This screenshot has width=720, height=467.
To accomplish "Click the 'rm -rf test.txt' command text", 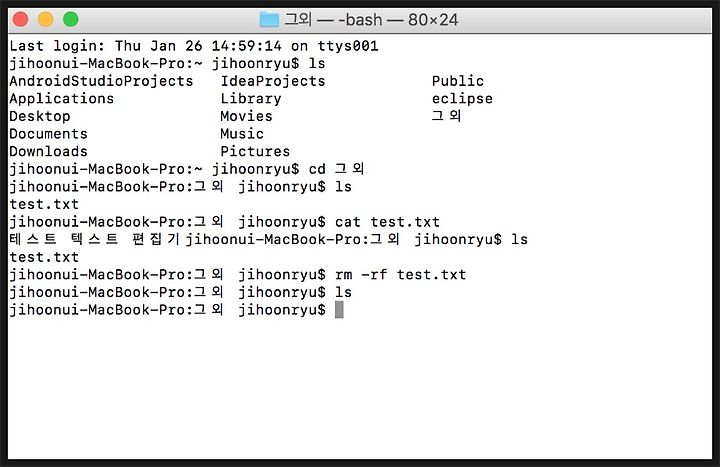I will click(400, 274).
